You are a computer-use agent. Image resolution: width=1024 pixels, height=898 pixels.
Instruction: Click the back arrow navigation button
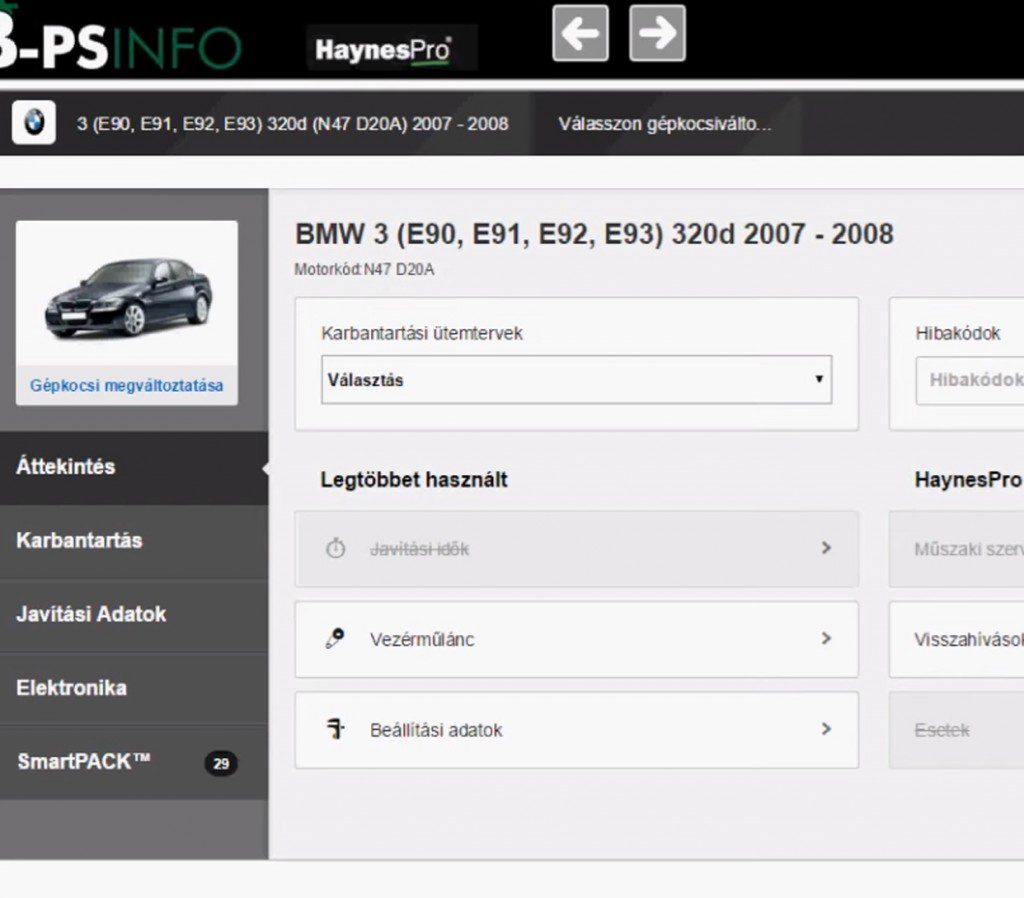point(581,33)
